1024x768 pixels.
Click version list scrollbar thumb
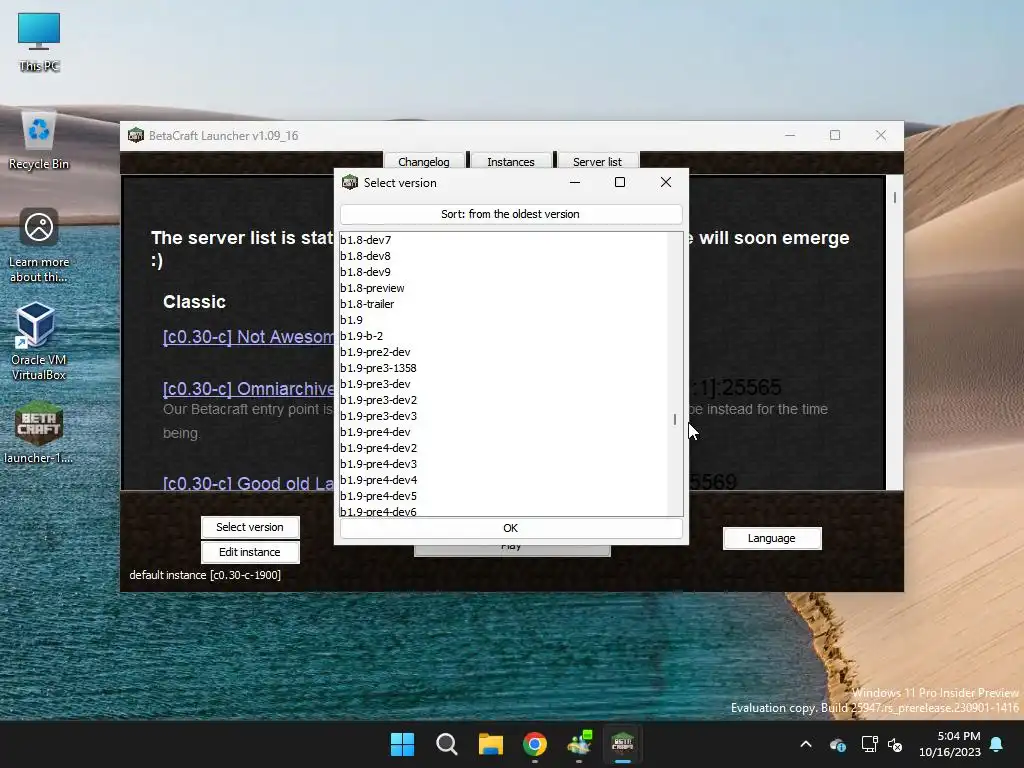click(675, 419)
